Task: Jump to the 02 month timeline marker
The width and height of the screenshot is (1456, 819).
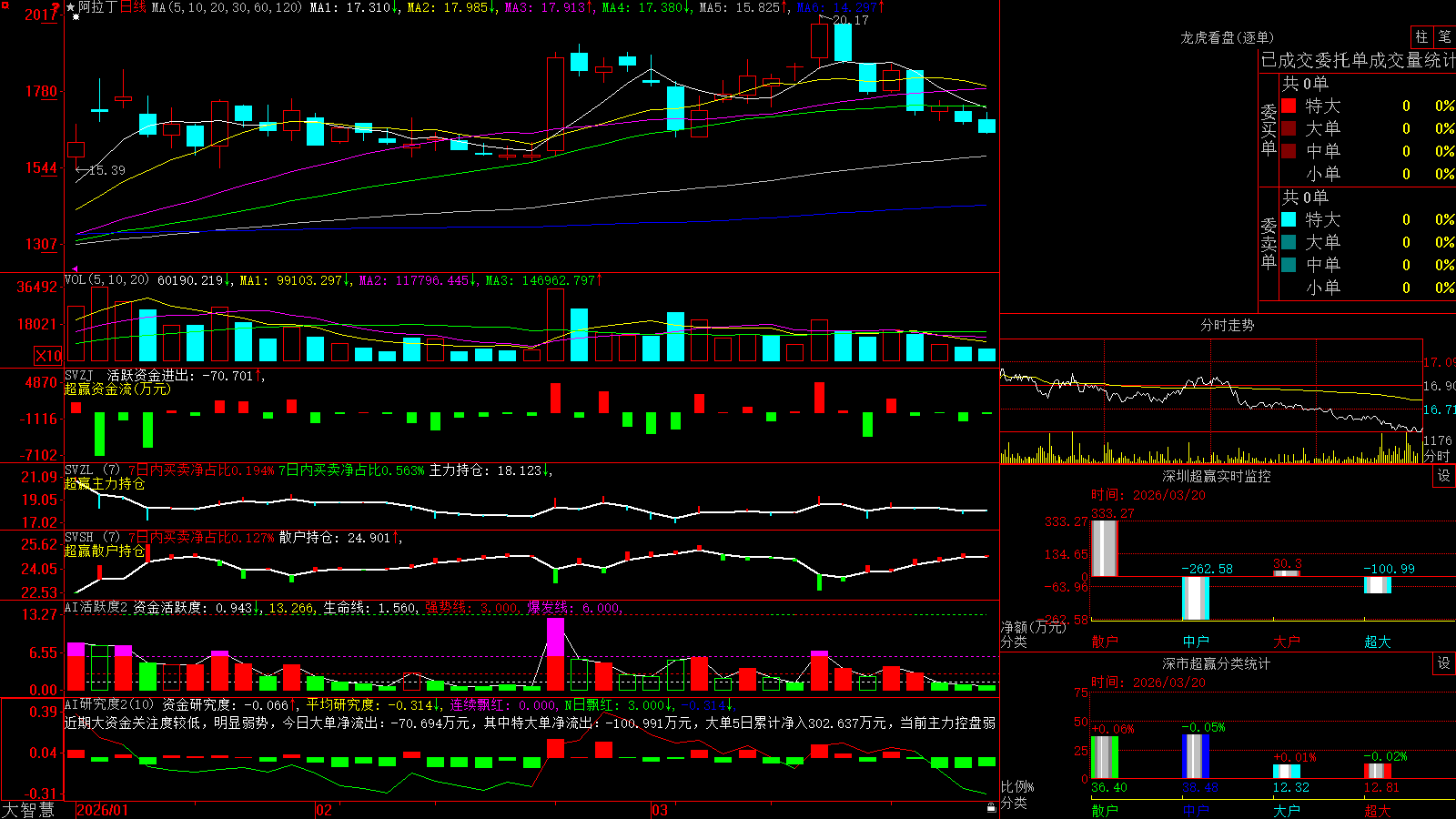Action: coord(324,810)
